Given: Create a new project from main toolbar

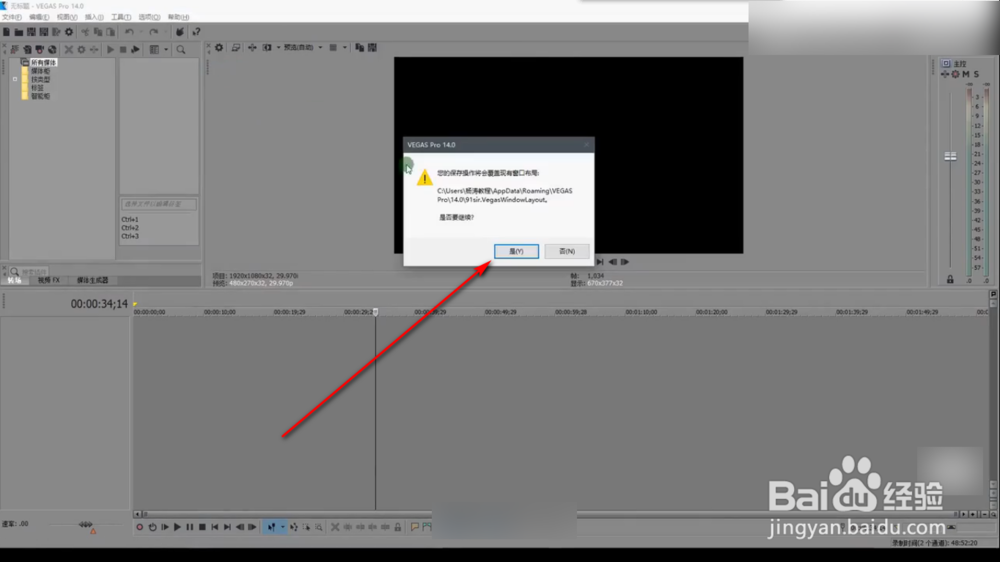Looking at the screenshot, I should (6, 32).
